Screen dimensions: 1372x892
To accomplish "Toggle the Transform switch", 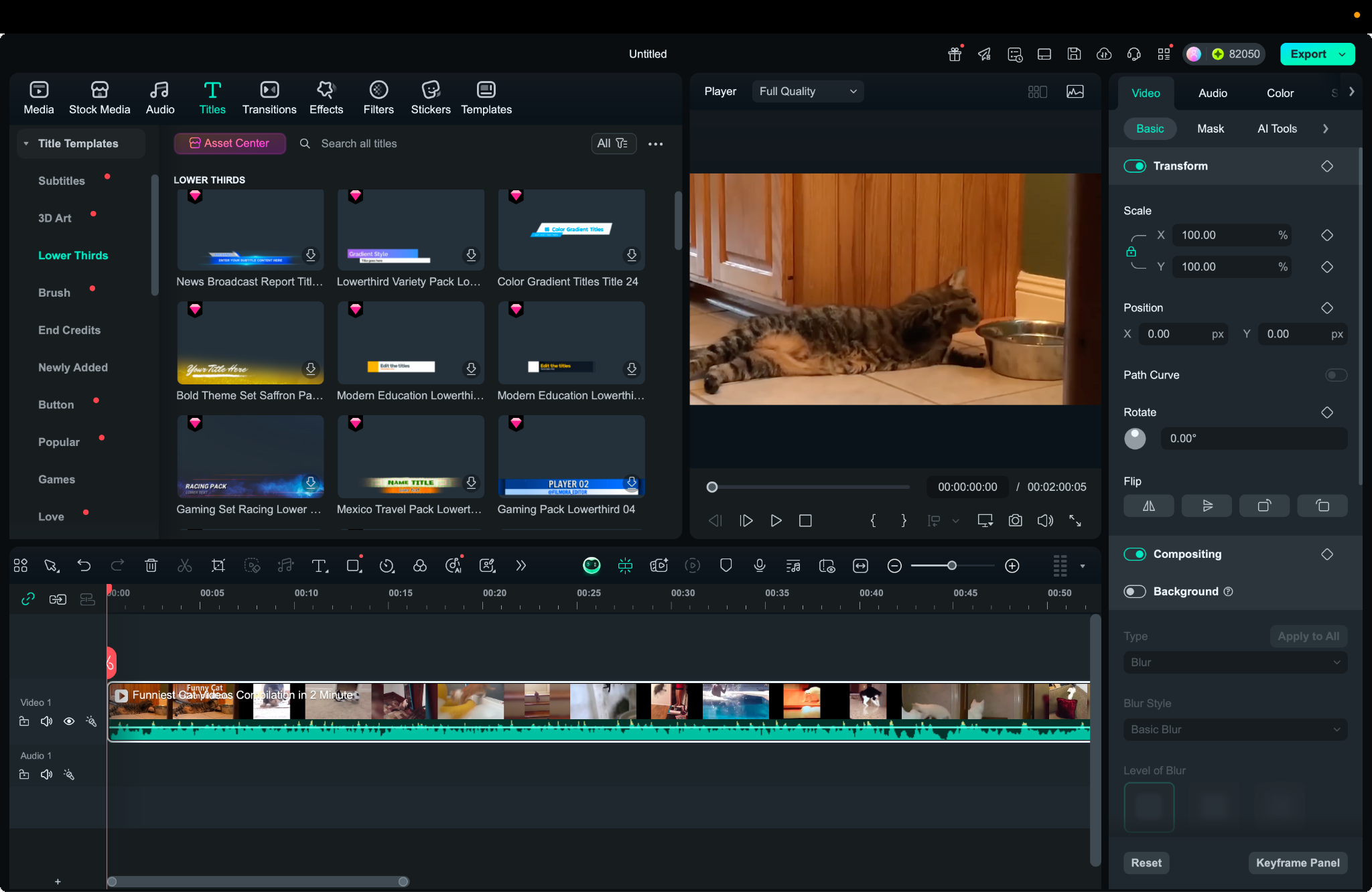I will tap(1135, 166).
